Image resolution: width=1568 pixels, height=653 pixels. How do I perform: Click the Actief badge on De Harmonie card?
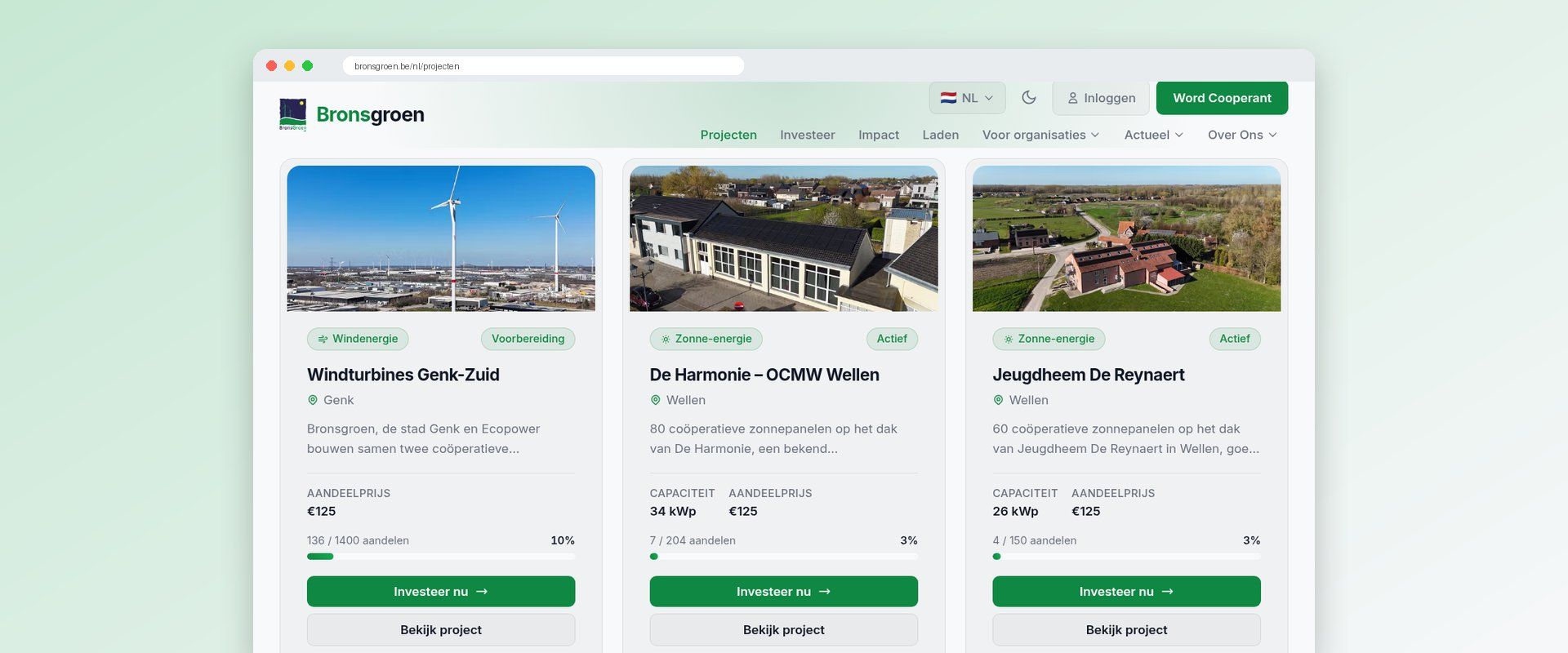click(892, 339)
